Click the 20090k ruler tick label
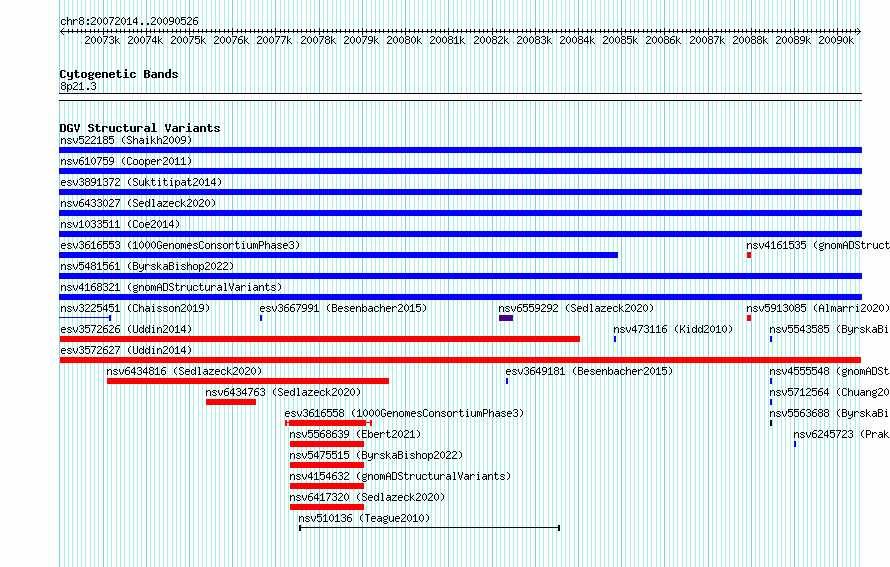890x567 pixels. (836, 40)
